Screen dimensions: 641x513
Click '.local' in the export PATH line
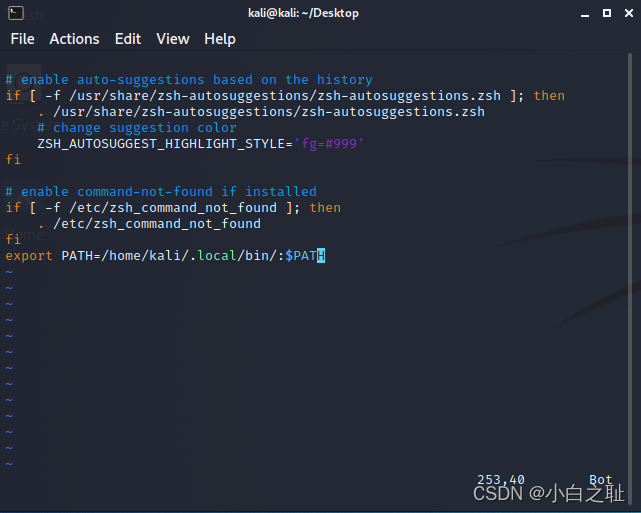(x=213, y=256)
